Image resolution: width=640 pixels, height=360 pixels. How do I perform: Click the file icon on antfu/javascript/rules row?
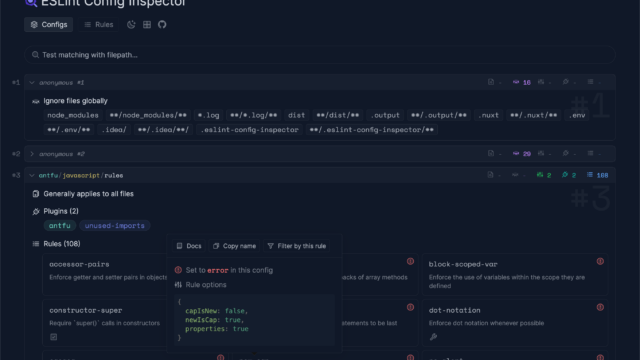point(490,175)
